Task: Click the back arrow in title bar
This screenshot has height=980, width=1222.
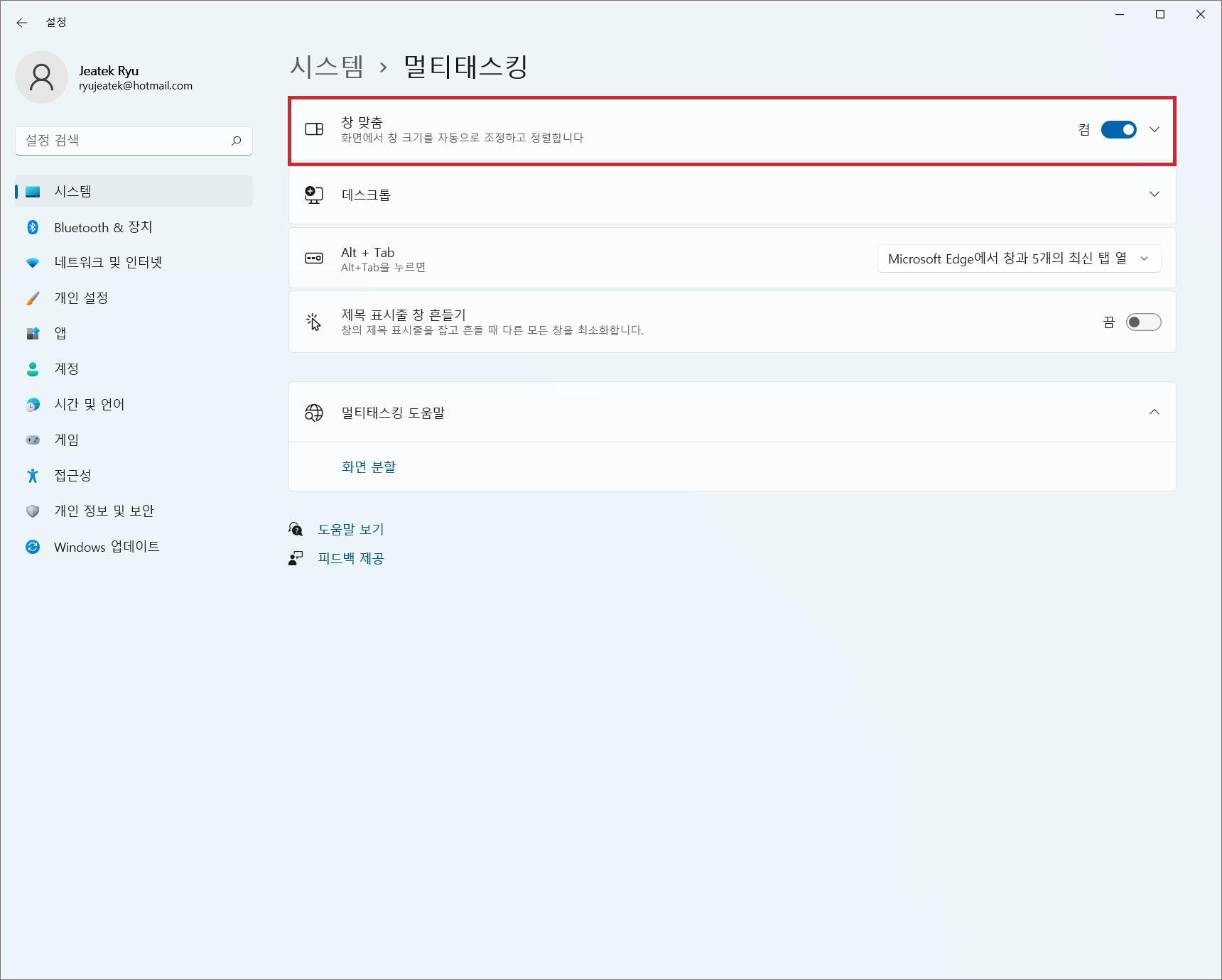Action: pos(22,23)
